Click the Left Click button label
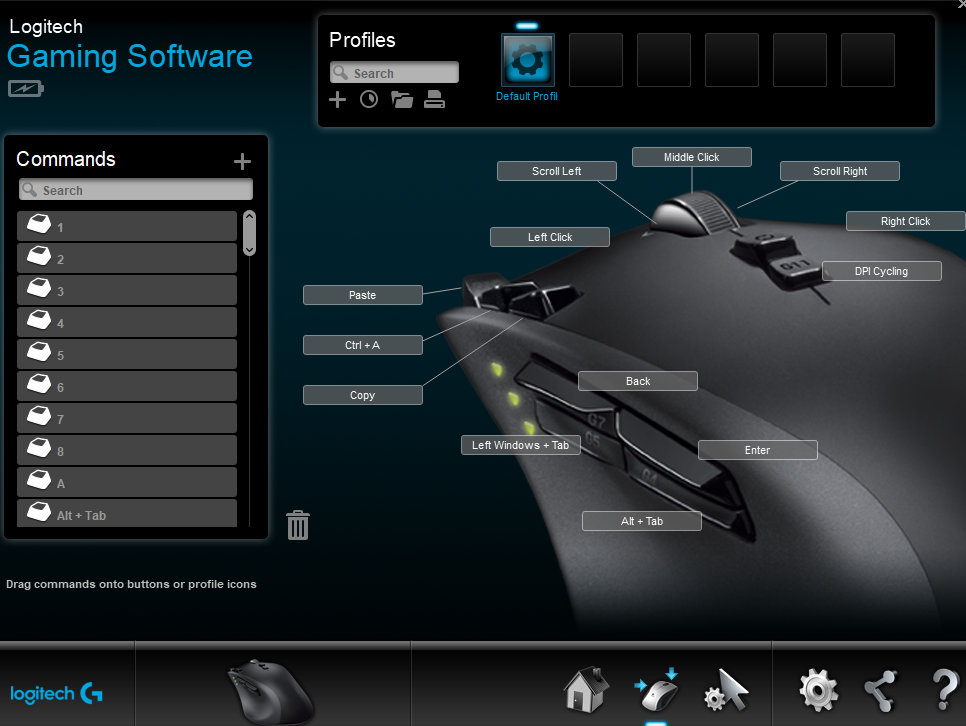Viewport: 966px width, 726px height. [550, 237]
